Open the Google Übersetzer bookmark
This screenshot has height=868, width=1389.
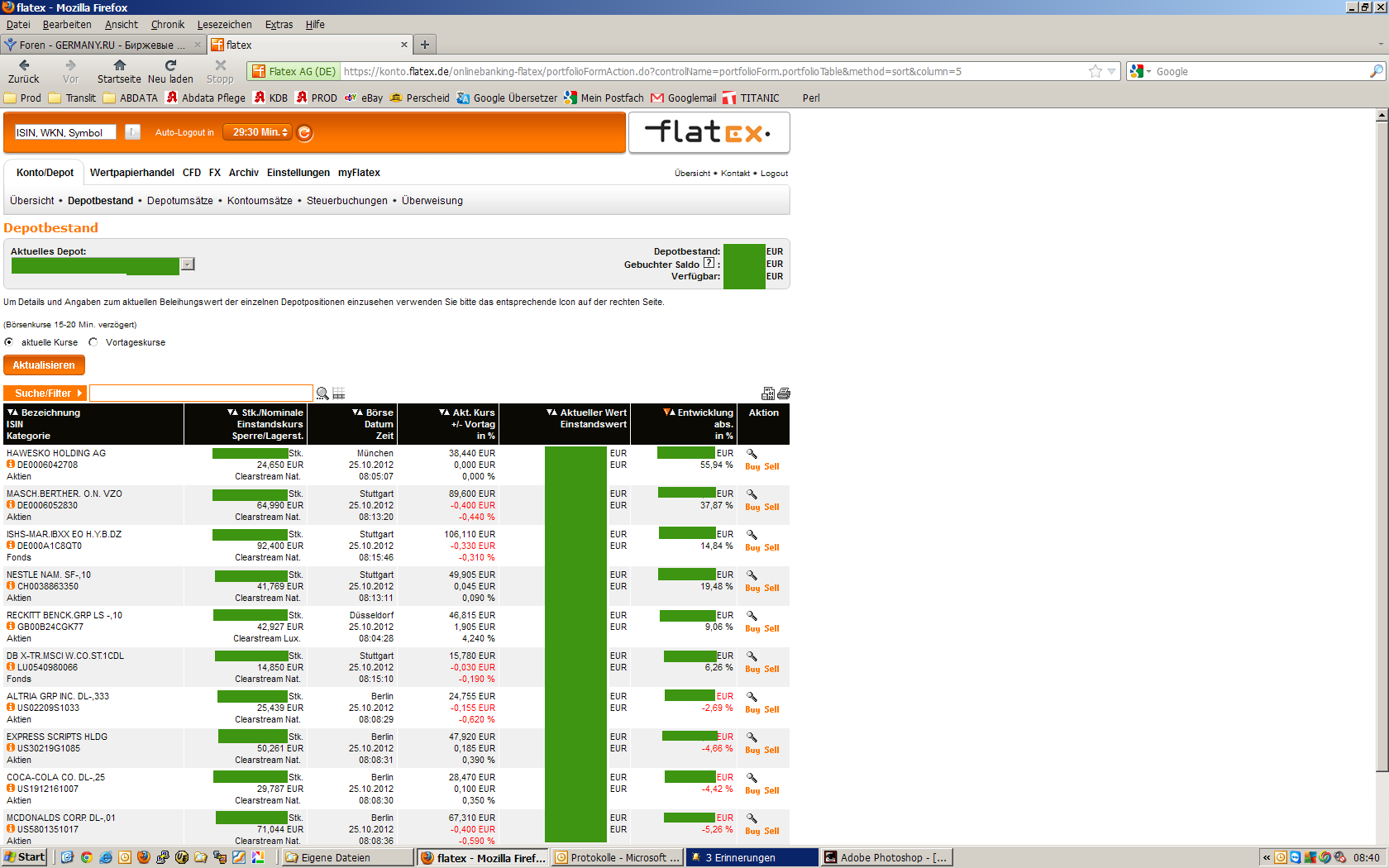[x=508, y=98]
